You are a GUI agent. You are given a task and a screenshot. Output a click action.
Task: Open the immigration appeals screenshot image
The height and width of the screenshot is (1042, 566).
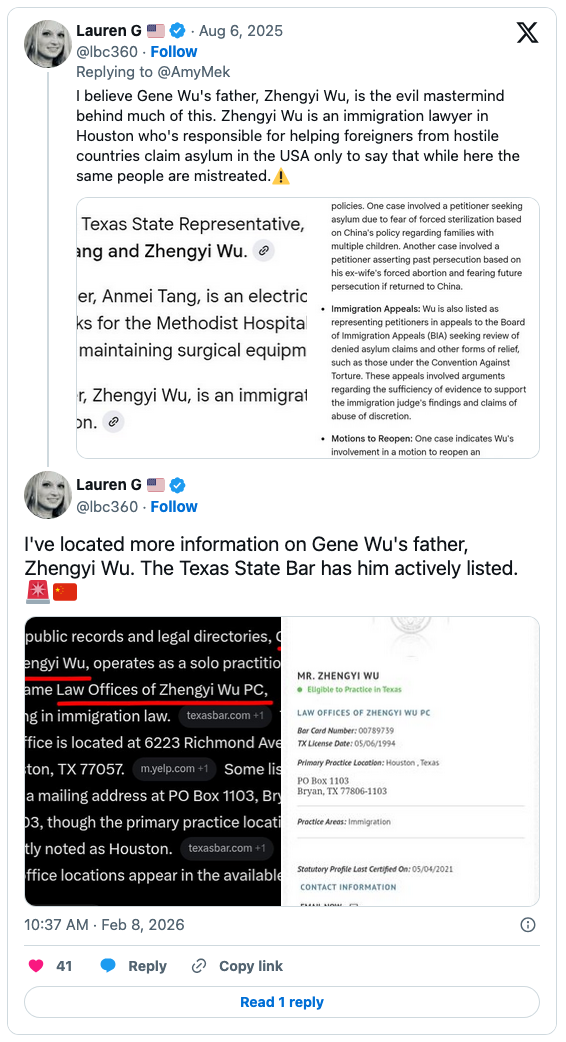point(308,328)
